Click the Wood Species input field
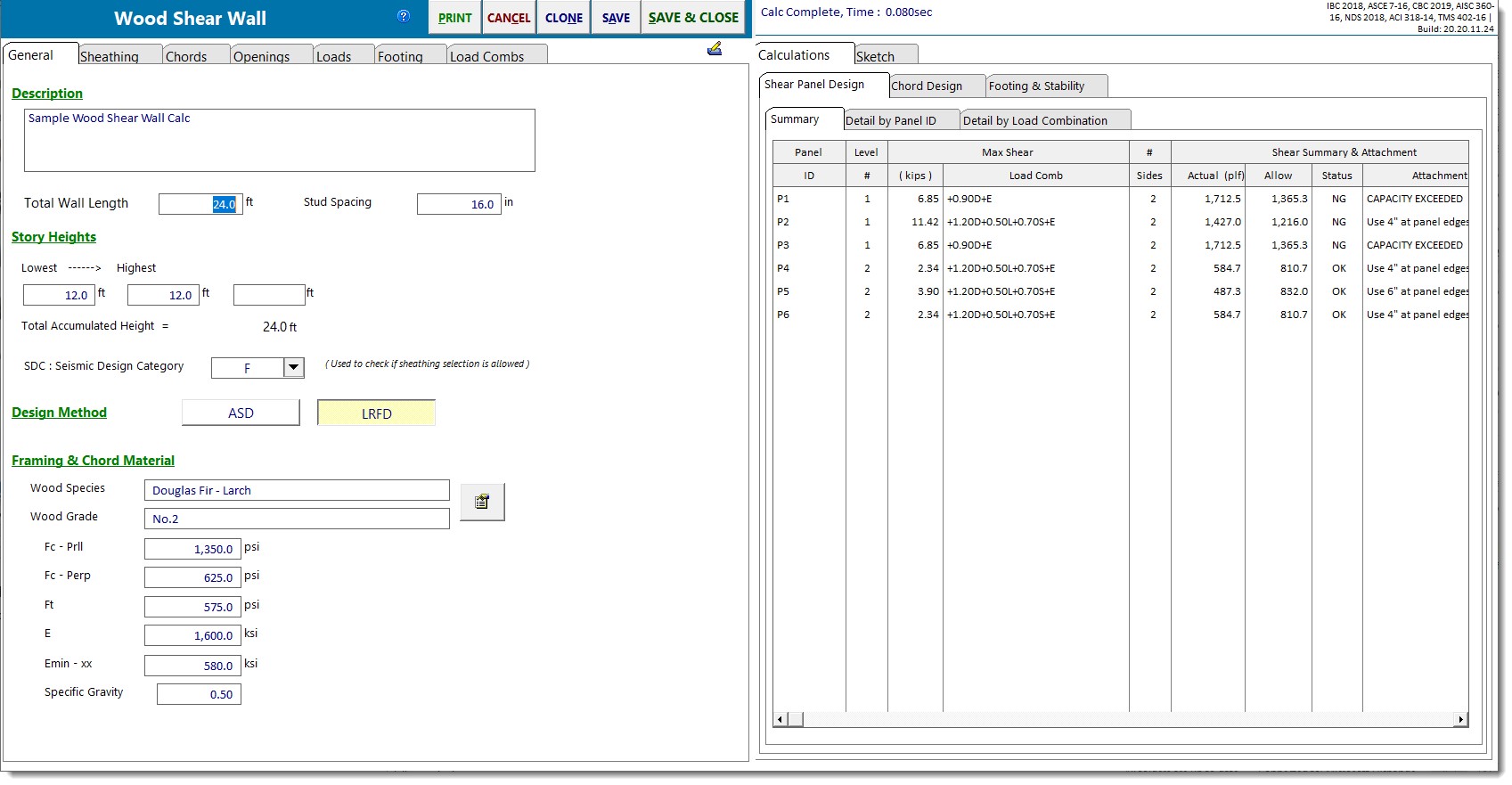 (297, 490)
